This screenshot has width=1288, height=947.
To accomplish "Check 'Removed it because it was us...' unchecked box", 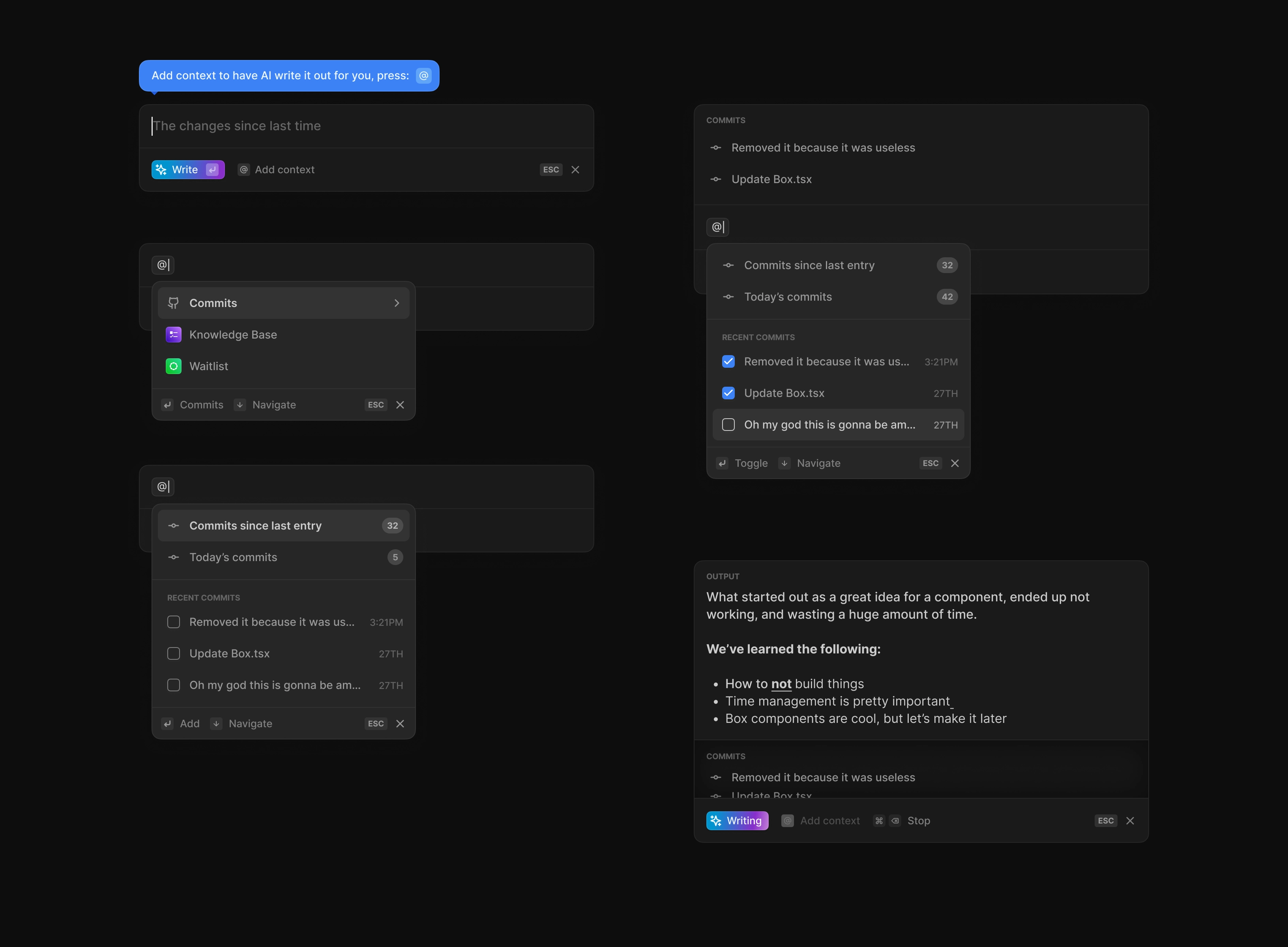I will pyautogui.click(x=174, y=622).
